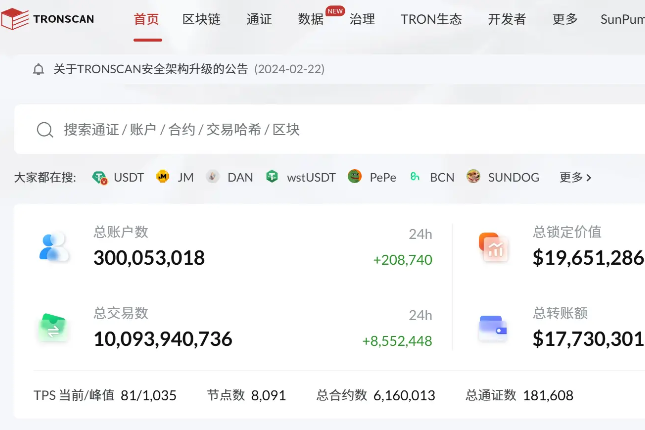This screenshot has width=645, height=430.
Task: Click 总通证数 value 181,608
Action: click(x=548, y=395)
